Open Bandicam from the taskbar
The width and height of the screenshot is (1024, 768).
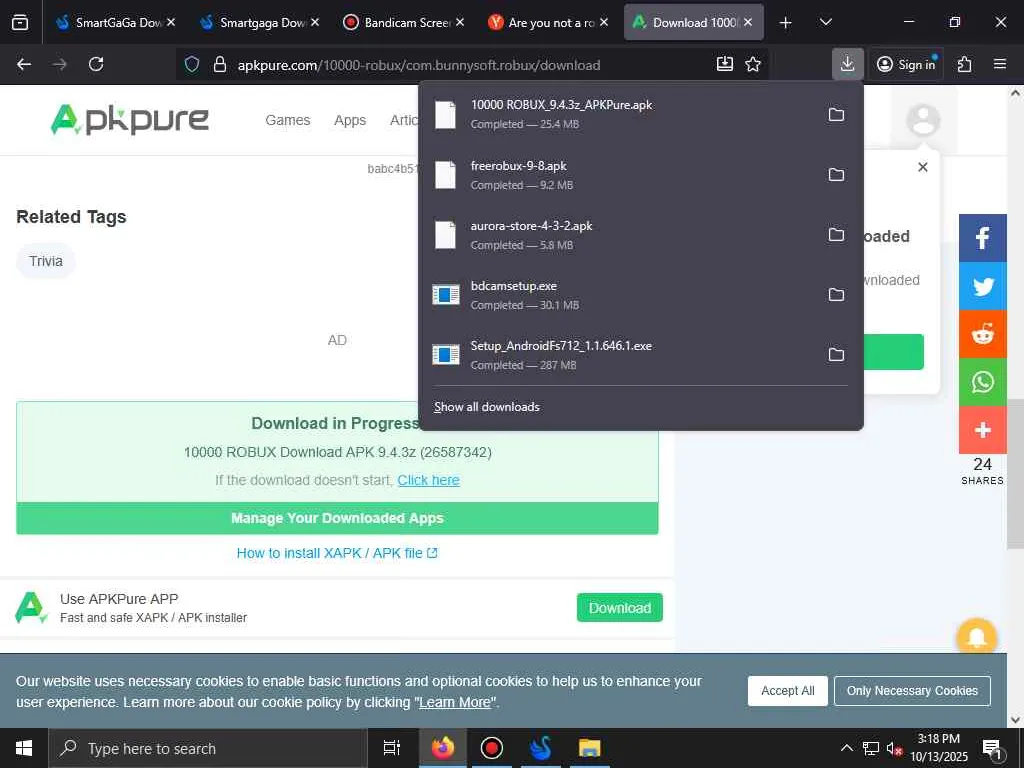coord(491,748)
